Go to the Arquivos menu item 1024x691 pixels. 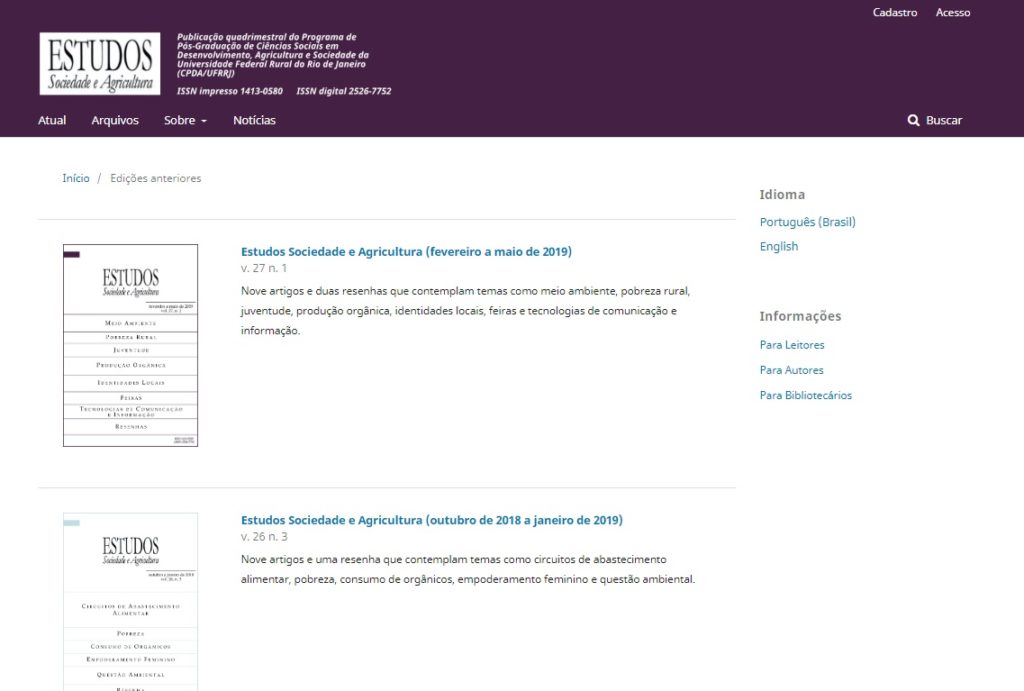[115, 120]
